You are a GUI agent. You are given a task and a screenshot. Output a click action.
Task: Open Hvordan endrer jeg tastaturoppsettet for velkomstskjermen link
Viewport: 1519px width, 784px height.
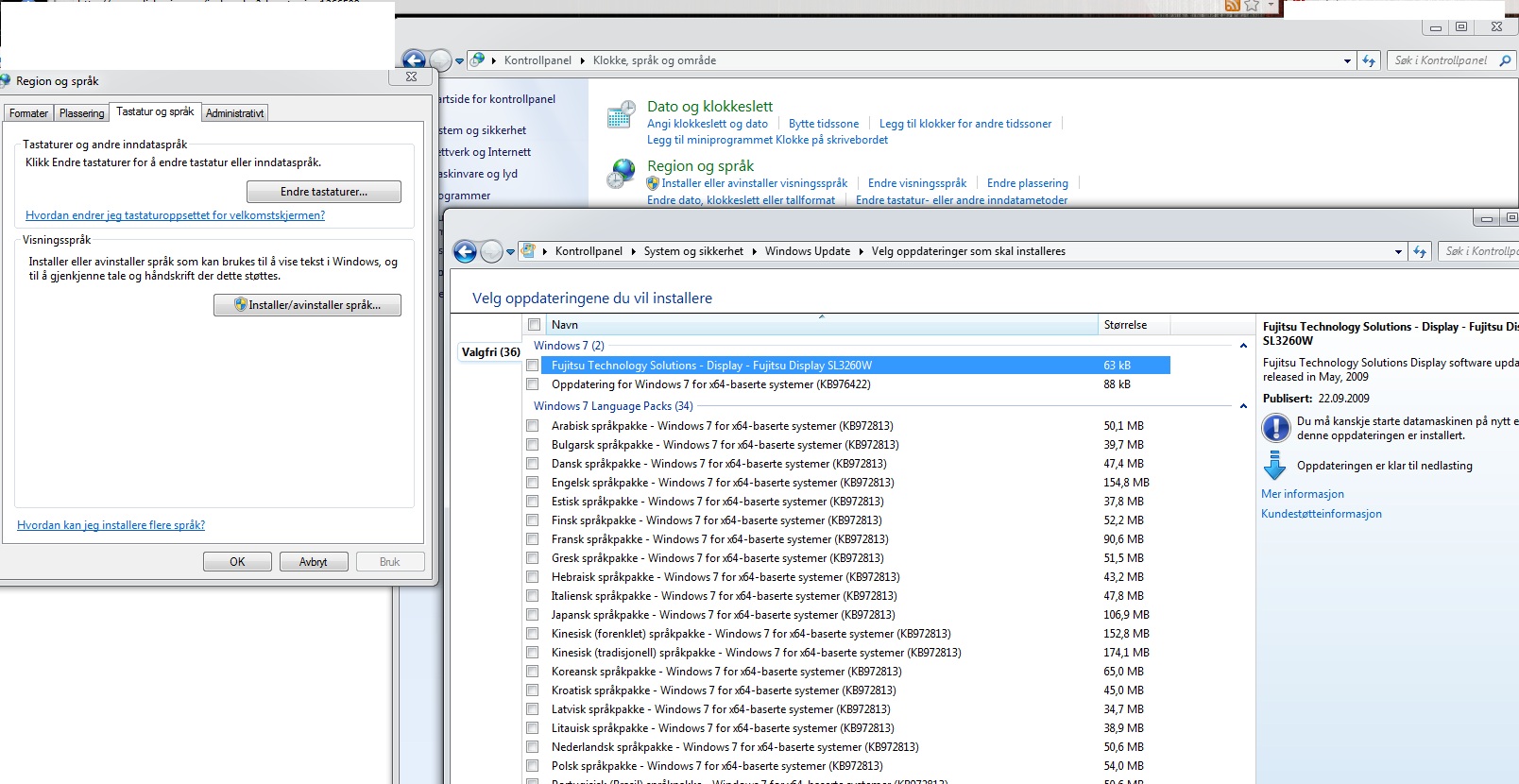(x=175, y=215)
